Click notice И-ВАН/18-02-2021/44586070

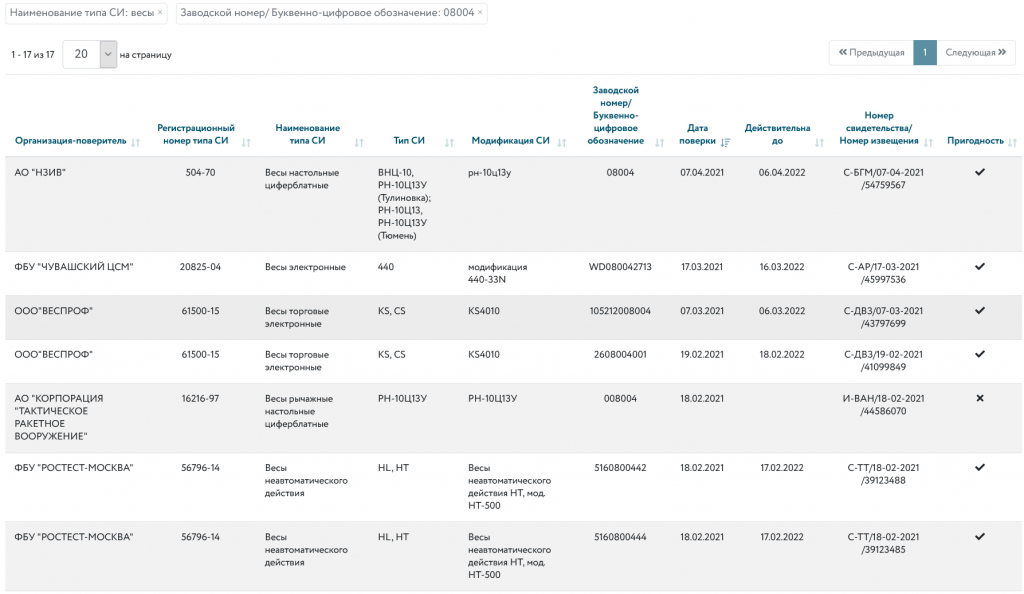884,405
